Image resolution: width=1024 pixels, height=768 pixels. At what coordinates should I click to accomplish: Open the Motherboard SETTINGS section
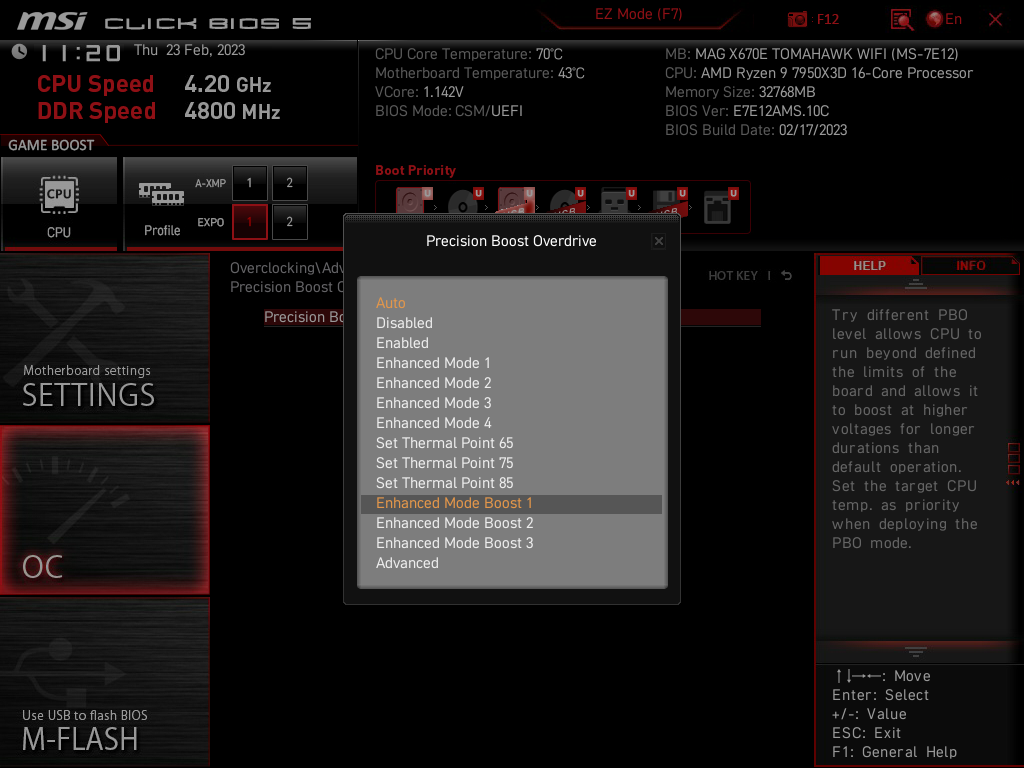tap(104, 338)
